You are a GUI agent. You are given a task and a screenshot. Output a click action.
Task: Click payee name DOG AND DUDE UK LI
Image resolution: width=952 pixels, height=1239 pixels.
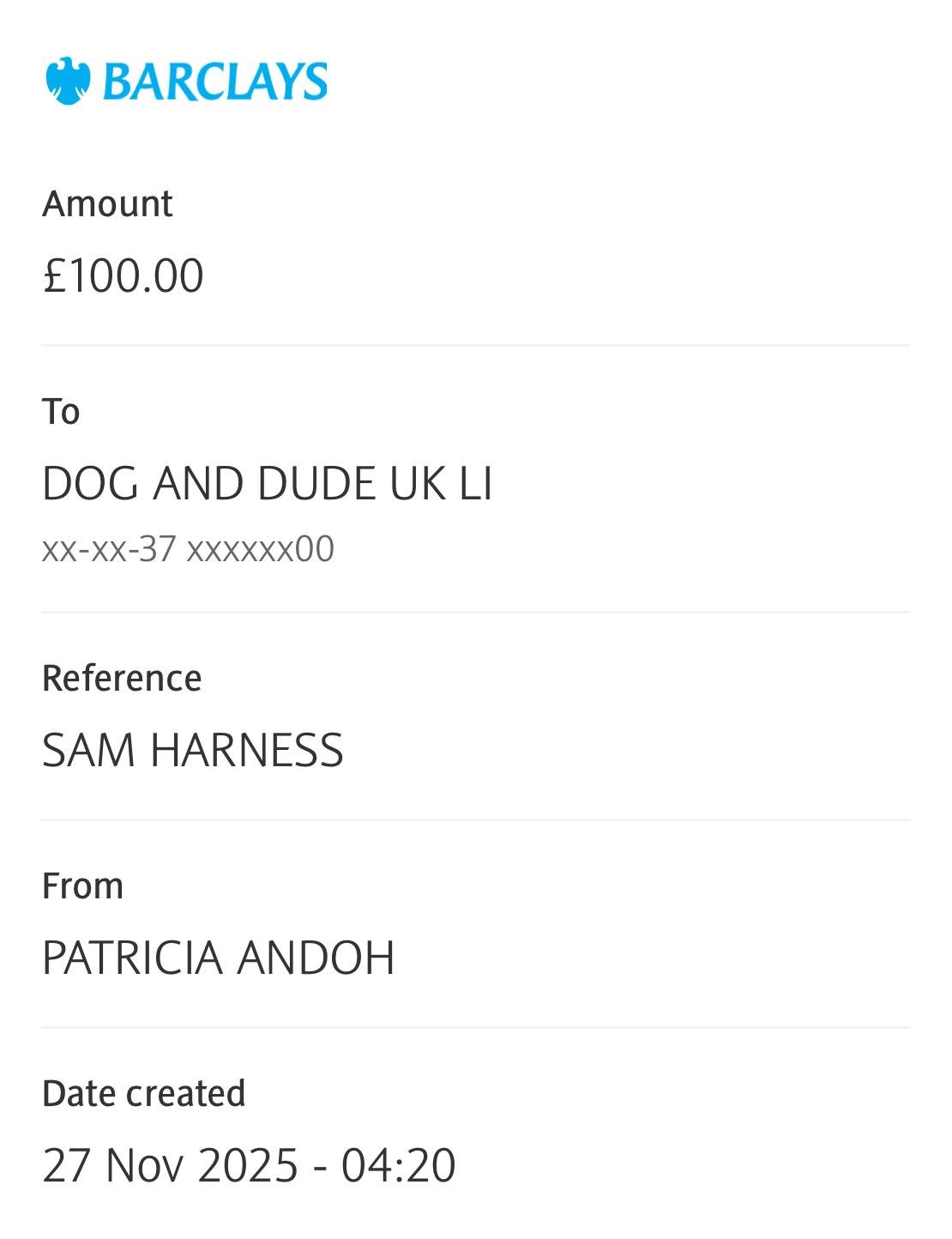(x=267, y=483)
